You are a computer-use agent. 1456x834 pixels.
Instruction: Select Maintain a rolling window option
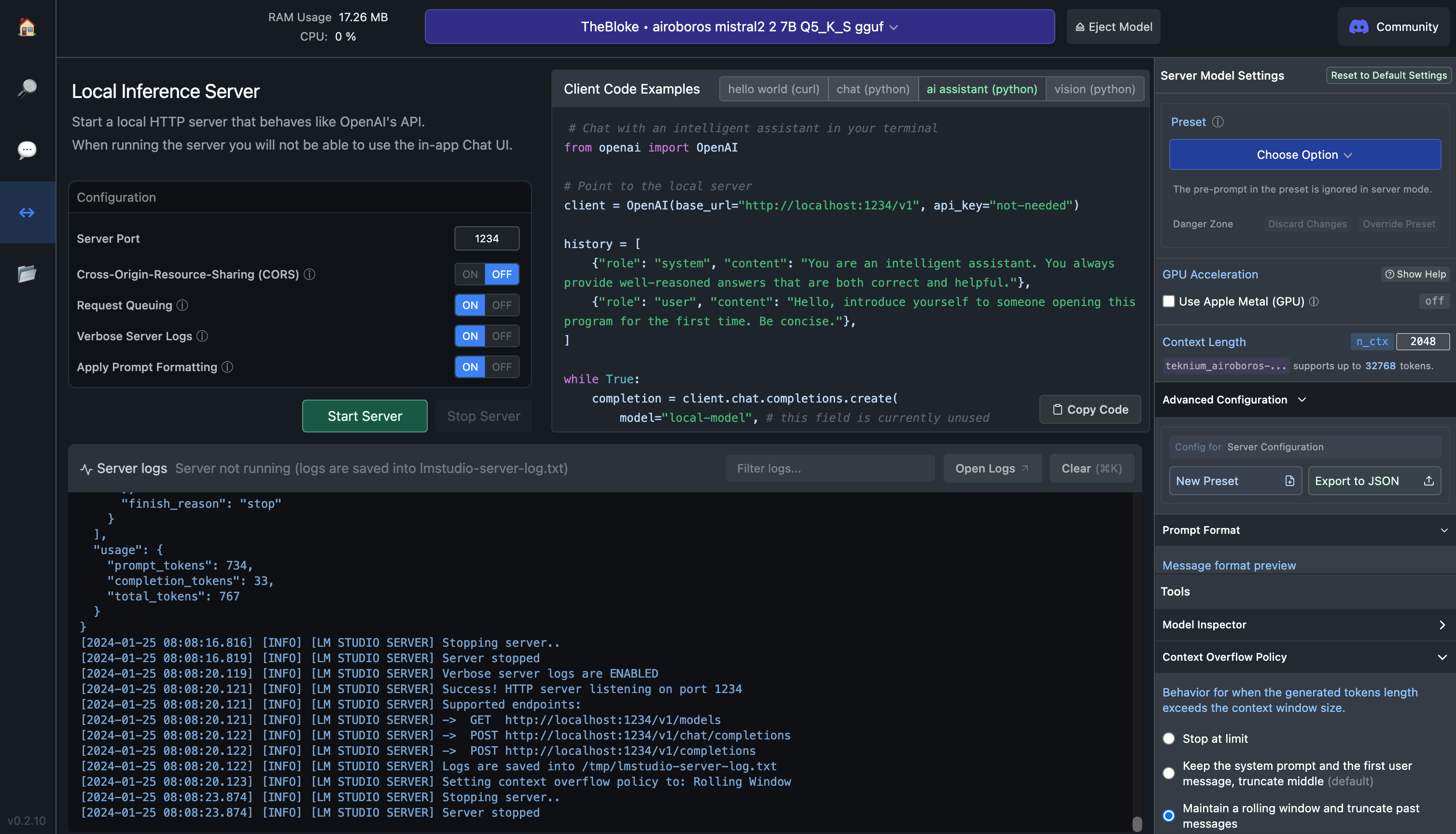point(1168,816)
